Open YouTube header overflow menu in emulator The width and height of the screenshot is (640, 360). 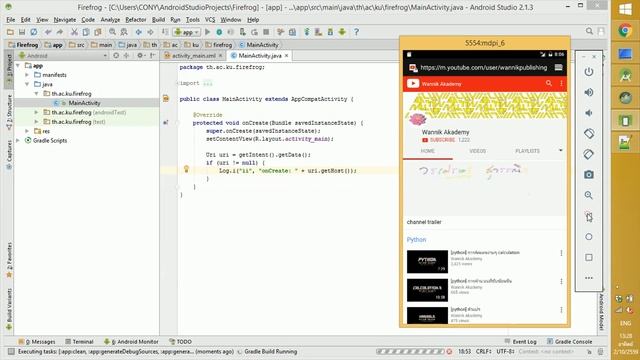(x=561, y=83)
